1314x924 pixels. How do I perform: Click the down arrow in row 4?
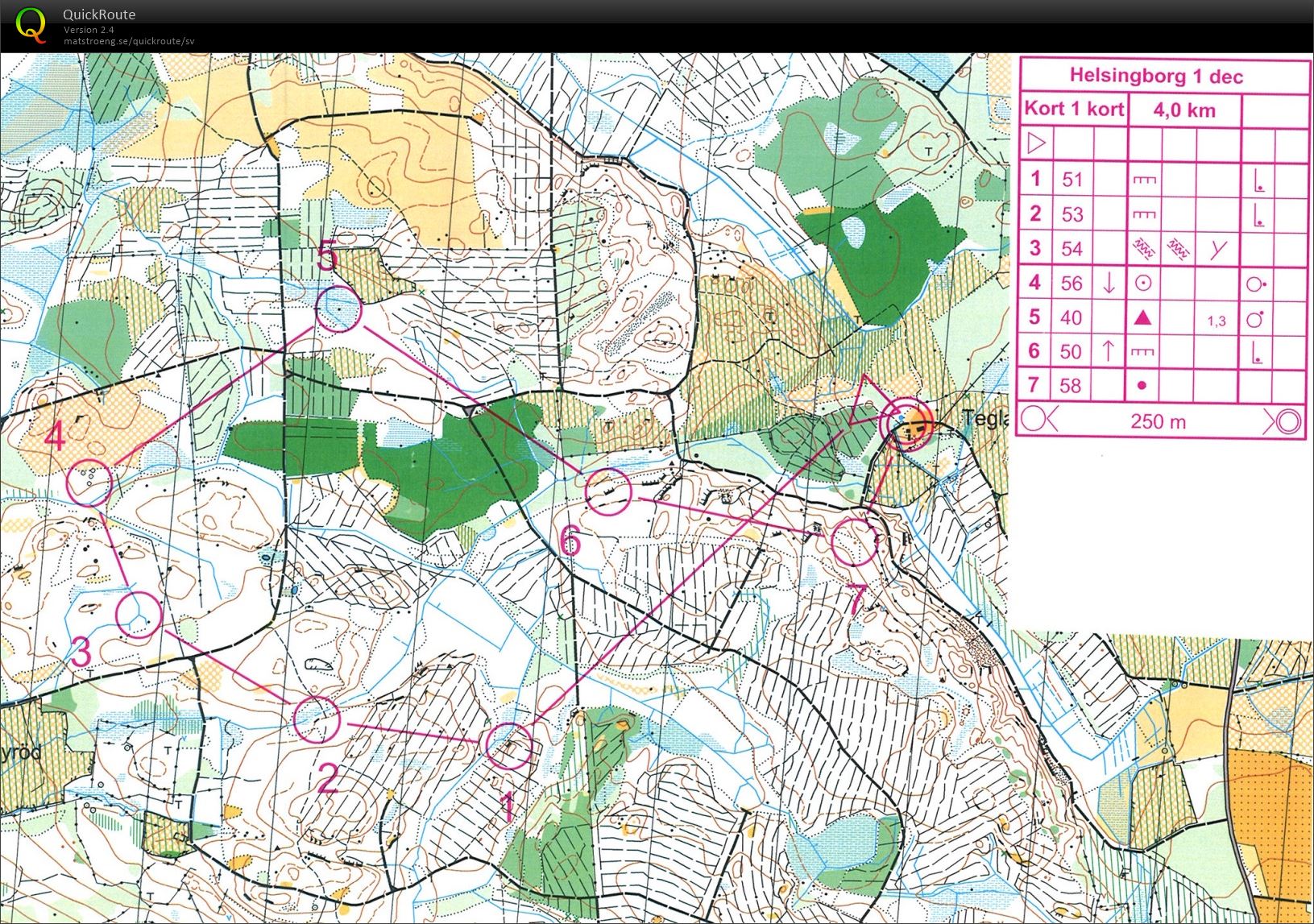(1109, 283)
